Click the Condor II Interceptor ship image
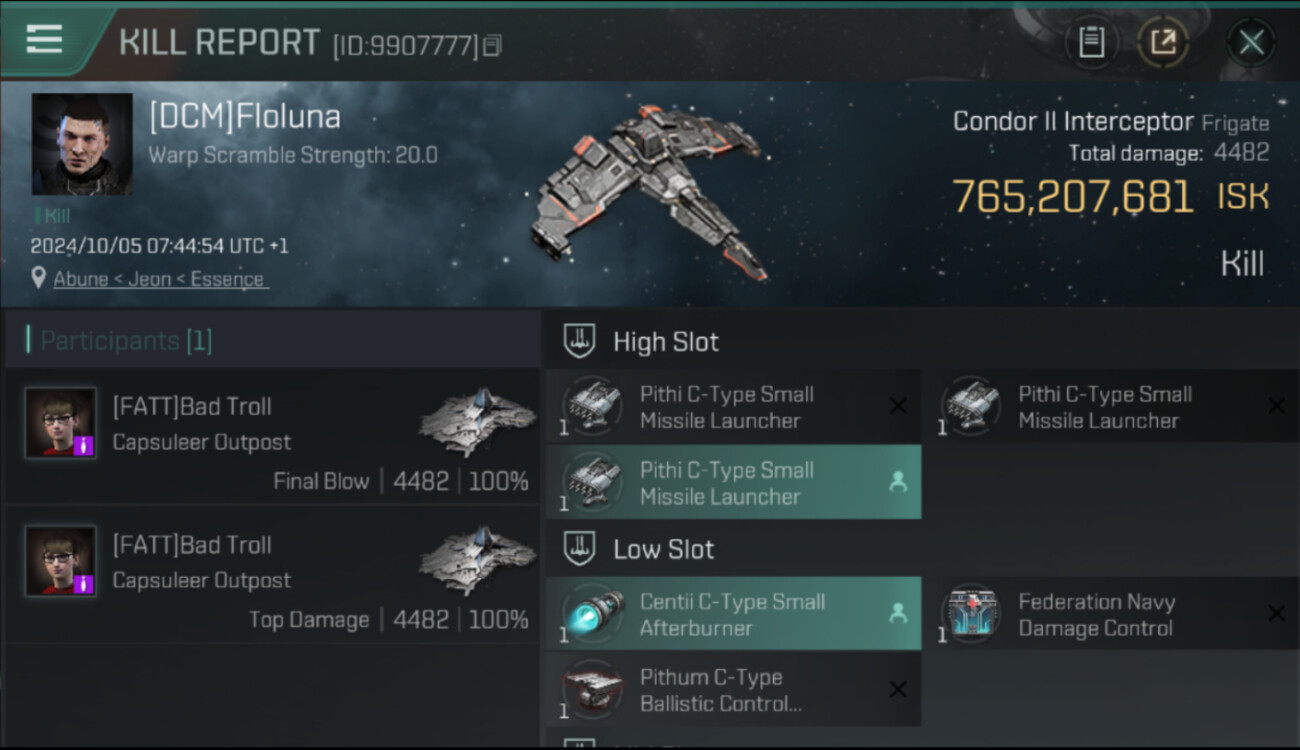The image size is (1300, 750). click(650, 190)
